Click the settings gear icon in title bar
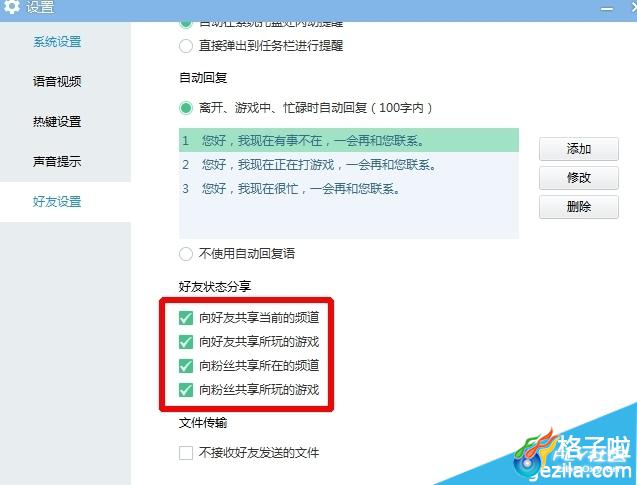 (11, 6)
